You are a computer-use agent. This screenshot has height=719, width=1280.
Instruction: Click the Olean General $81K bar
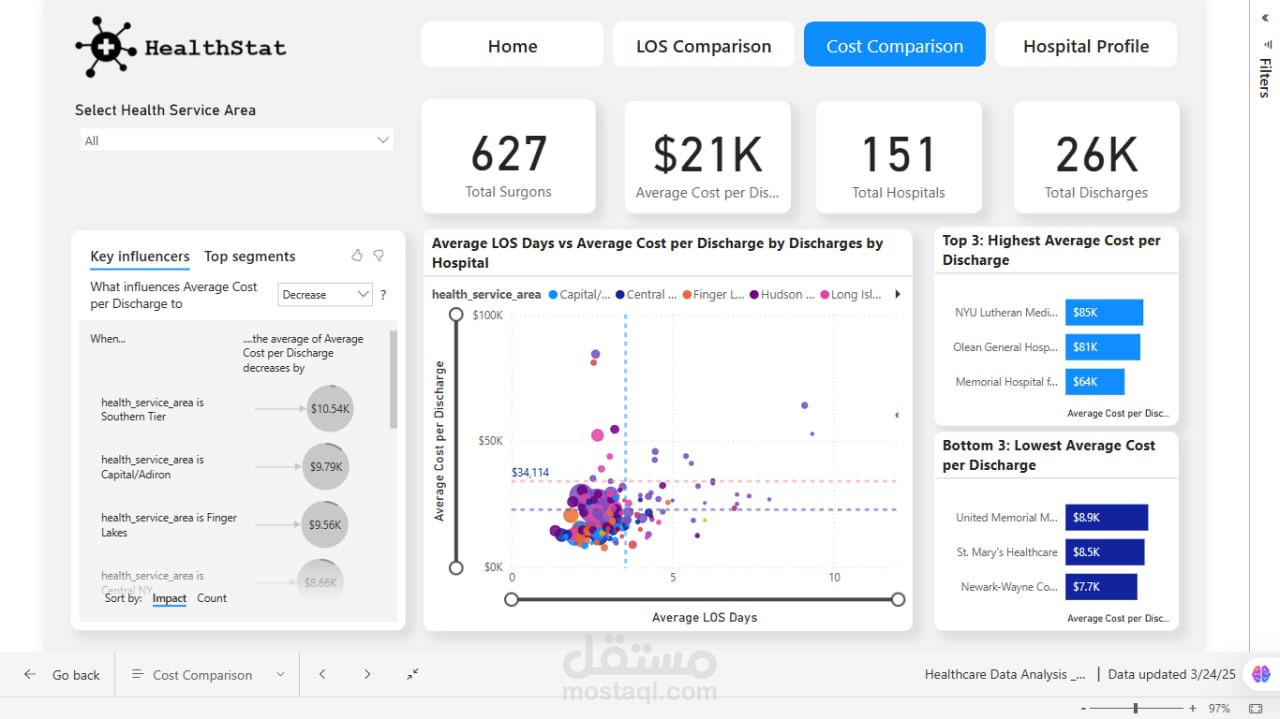click(1102, 347)
